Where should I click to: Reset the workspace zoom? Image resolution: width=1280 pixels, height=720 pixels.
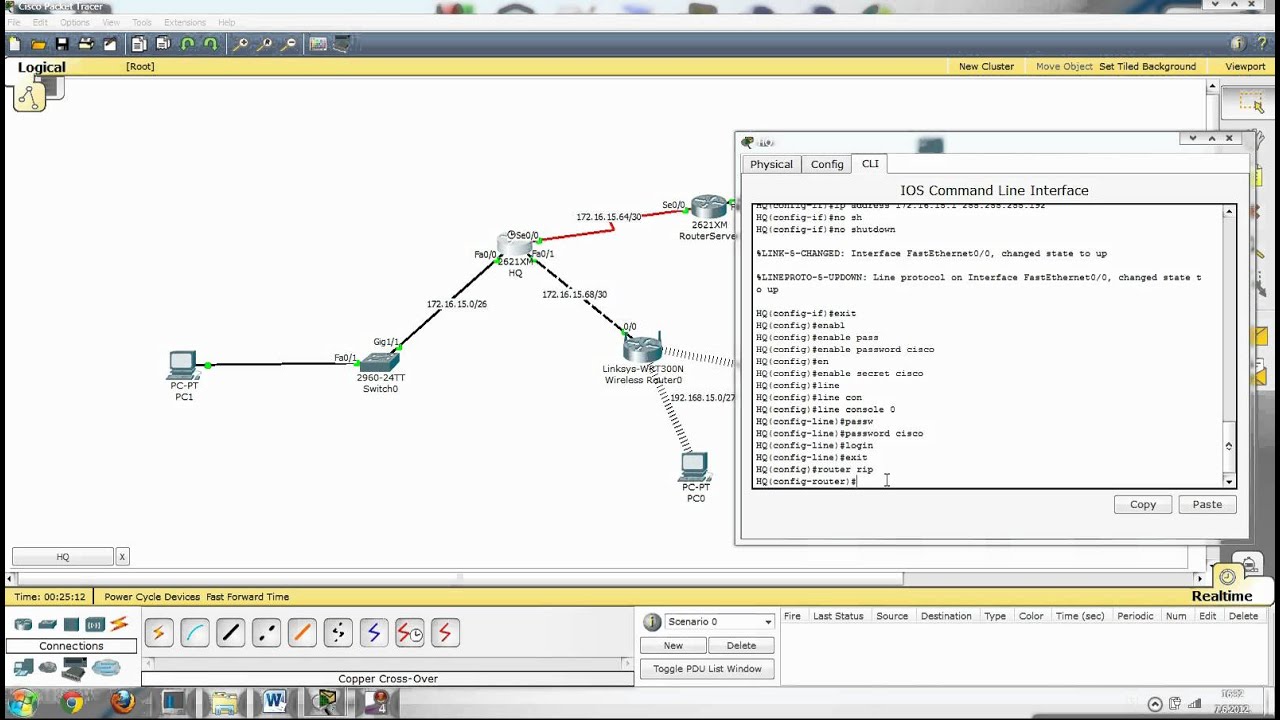pos(265,44)
